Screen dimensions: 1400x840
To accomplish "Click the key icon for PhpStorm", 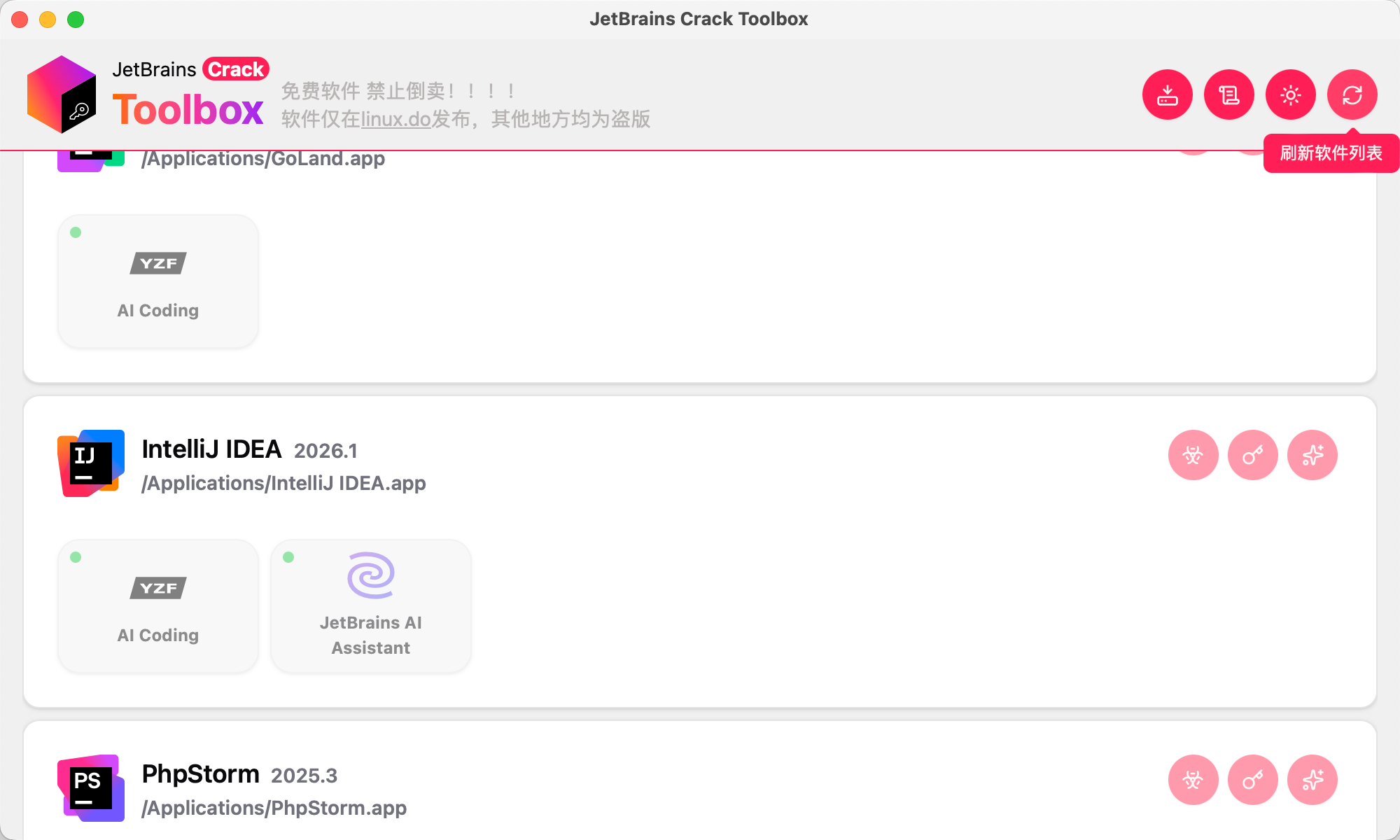I will pyautogui.click(x=1252, y=780).
